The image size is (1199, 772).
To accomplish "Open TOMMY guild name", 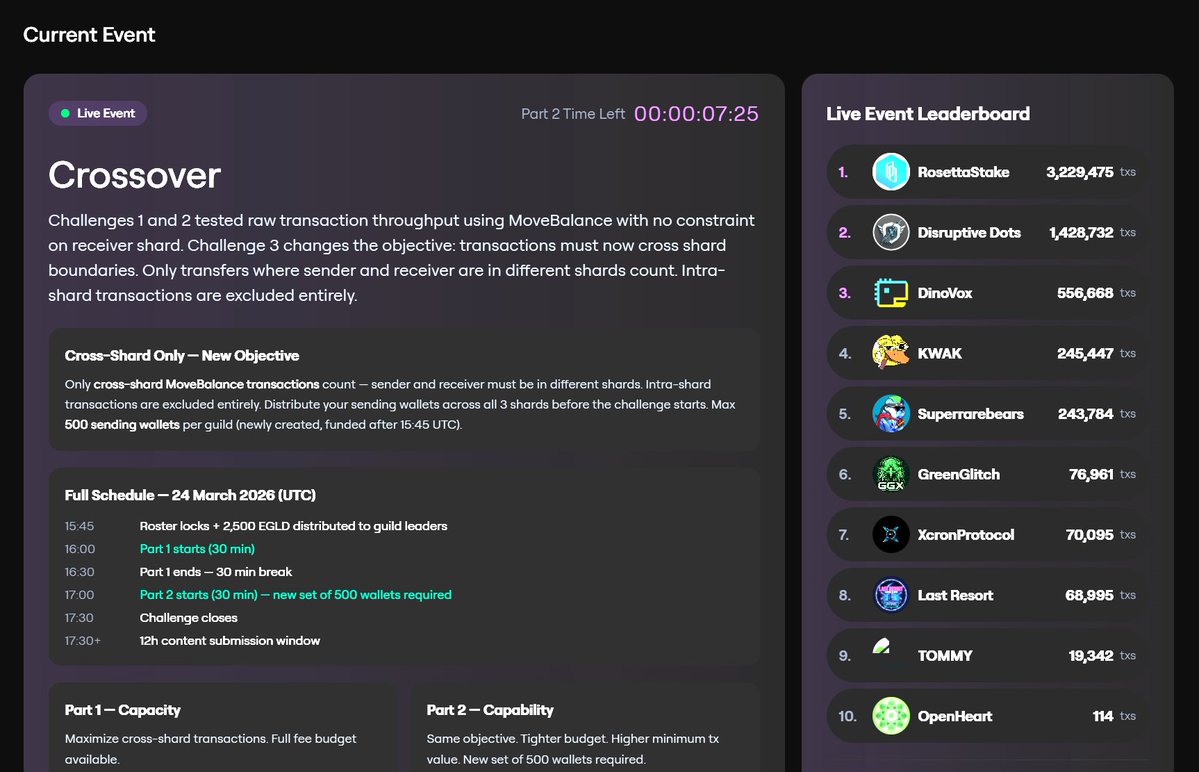I will coord(945,656).
